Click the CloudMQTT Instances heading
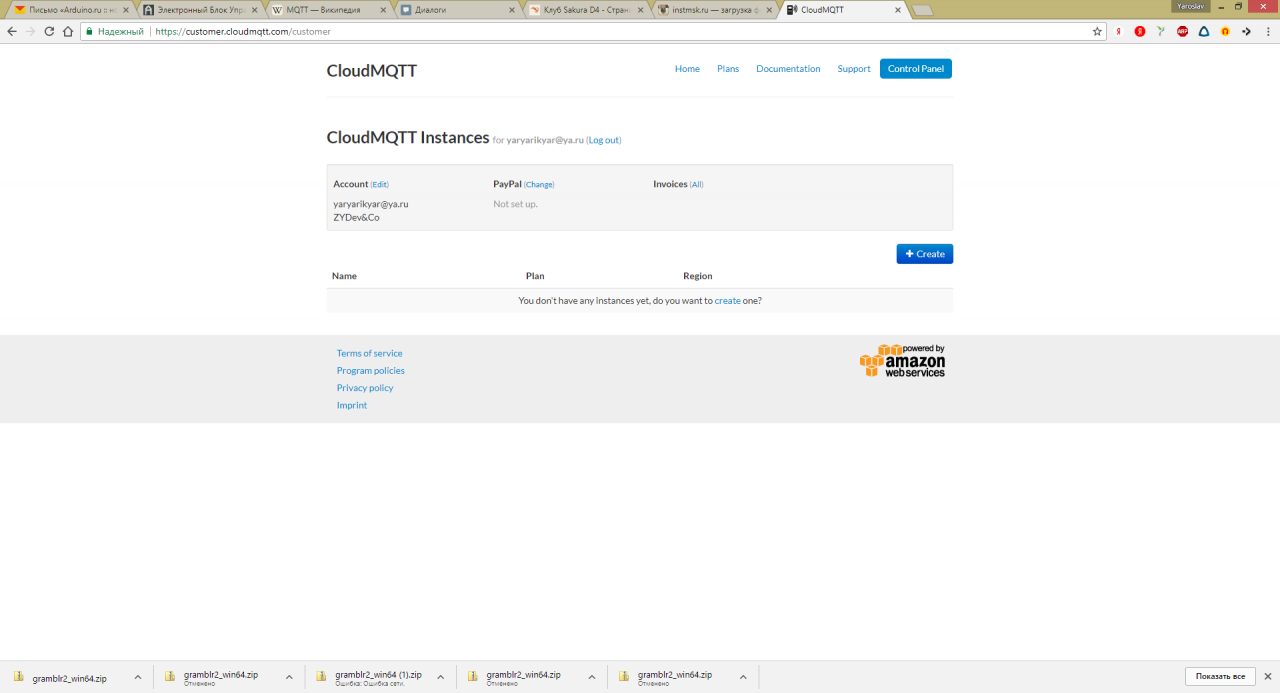Image resolution: width=1280 pixels, height=693 pixels. pos(408,138)
